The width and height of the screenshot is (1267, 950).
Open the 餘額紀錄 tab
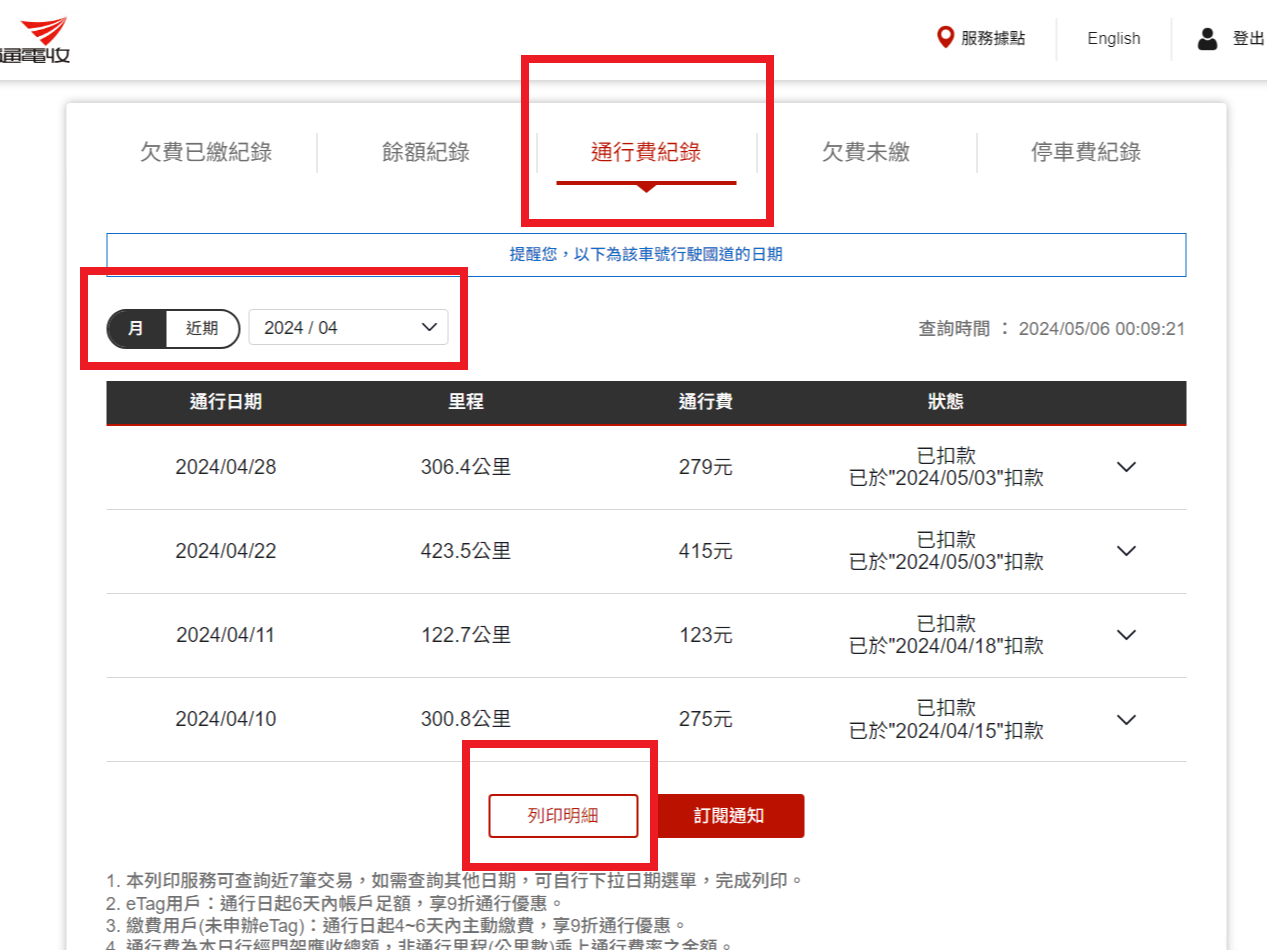[426, 153]
